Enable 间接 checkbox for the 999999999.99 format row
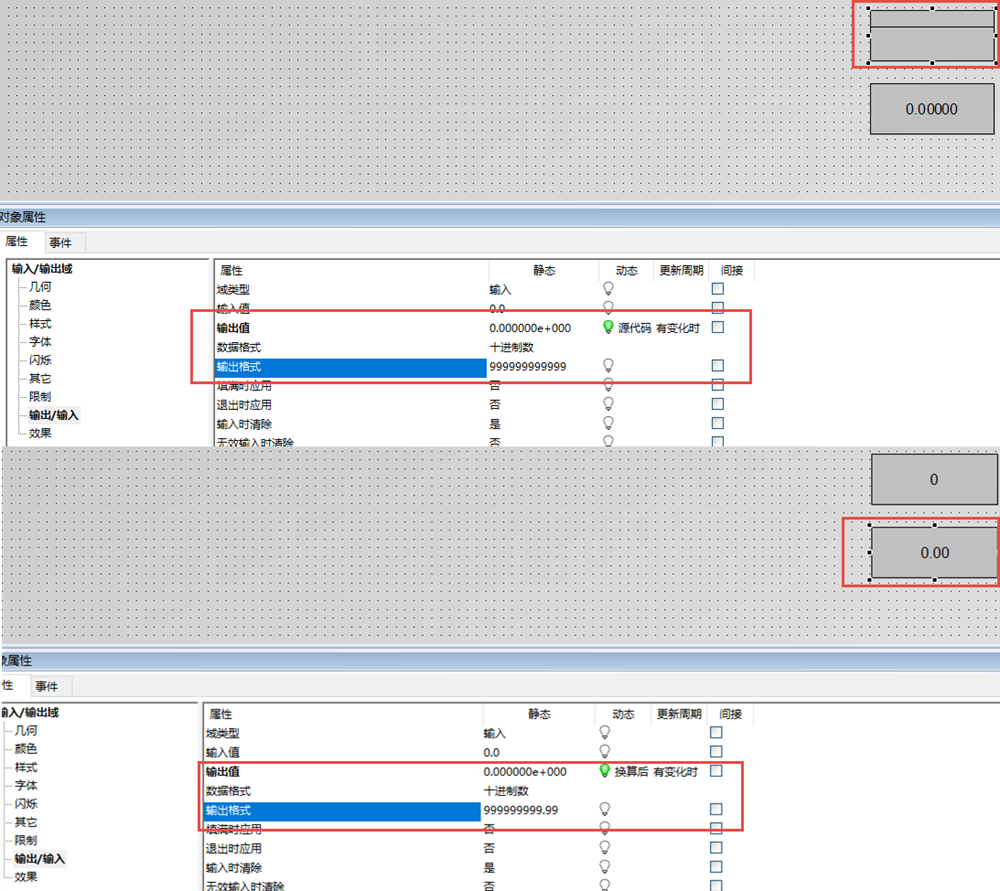This screenshot has height=891, width=1000. coord(717,808)
